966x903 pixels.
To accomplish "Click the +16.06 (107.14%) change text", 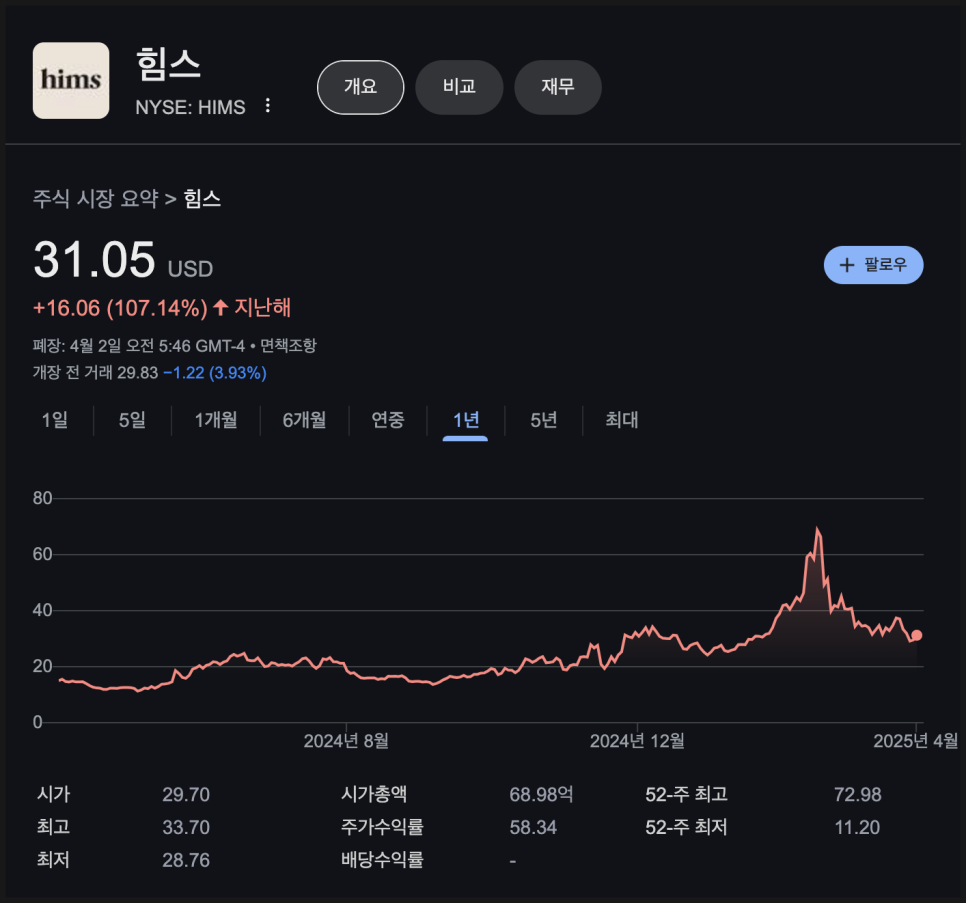I will [120, 308].
